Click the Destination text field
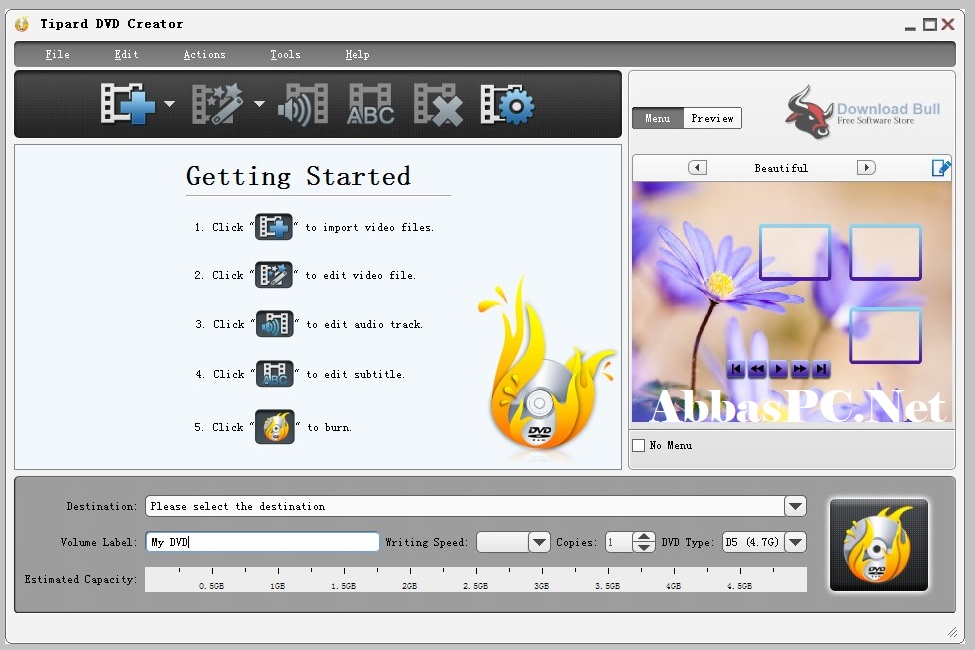975x650 pixels. (465, 506)
